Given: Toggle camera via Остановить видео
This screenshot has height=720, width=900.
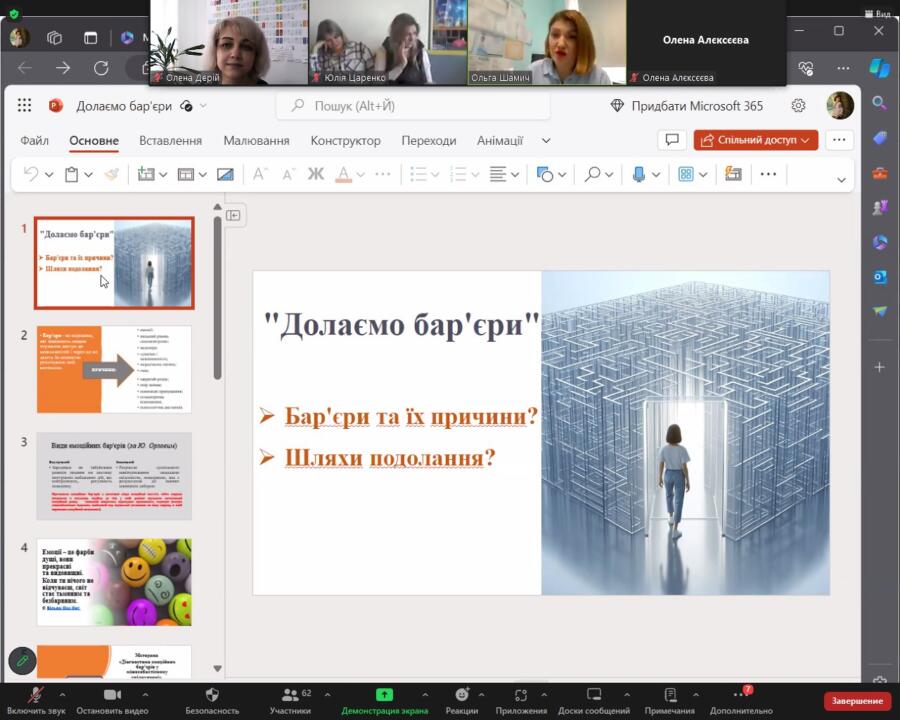Looking at the screenshot, I should [112, 700].
